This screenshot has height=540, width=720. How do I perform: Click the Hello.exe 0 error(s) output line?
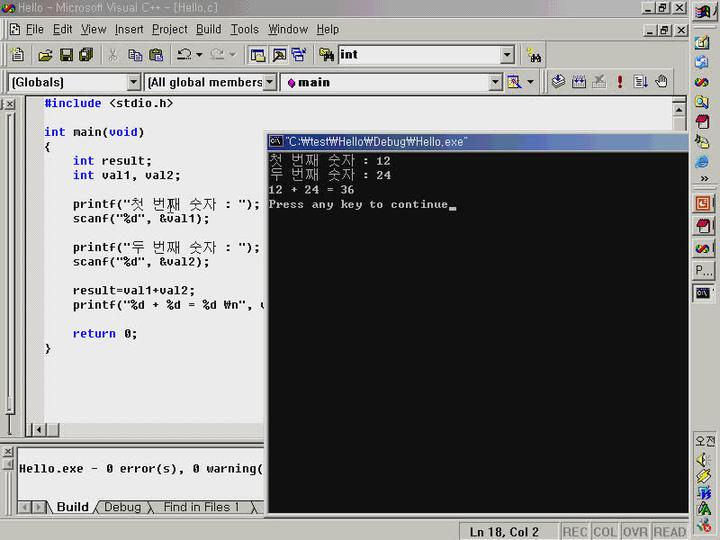coord(141,468)
